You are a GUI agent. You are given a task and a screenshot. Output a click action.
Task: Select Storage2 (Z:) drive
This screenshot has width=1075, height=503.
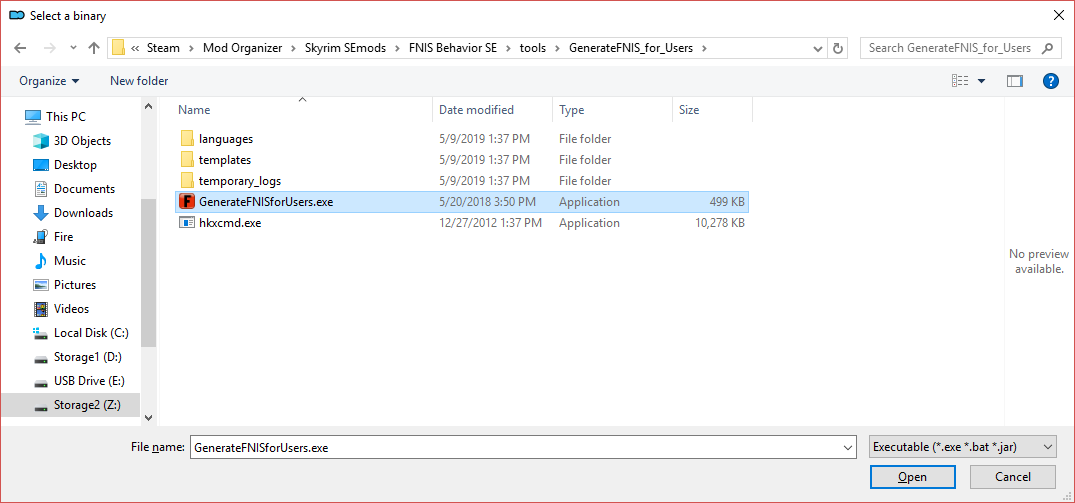click(x=70, y=404)
